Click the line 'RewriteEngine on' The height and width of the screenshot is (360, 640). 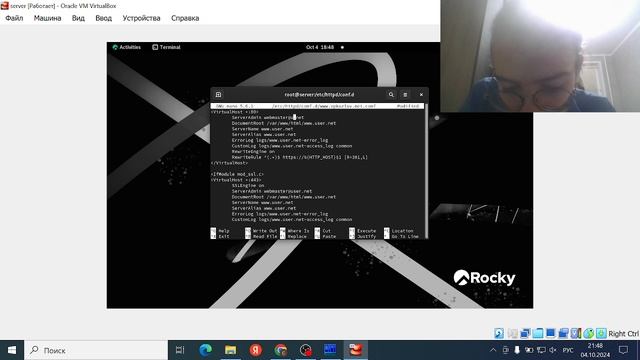(x=253, y=151)
